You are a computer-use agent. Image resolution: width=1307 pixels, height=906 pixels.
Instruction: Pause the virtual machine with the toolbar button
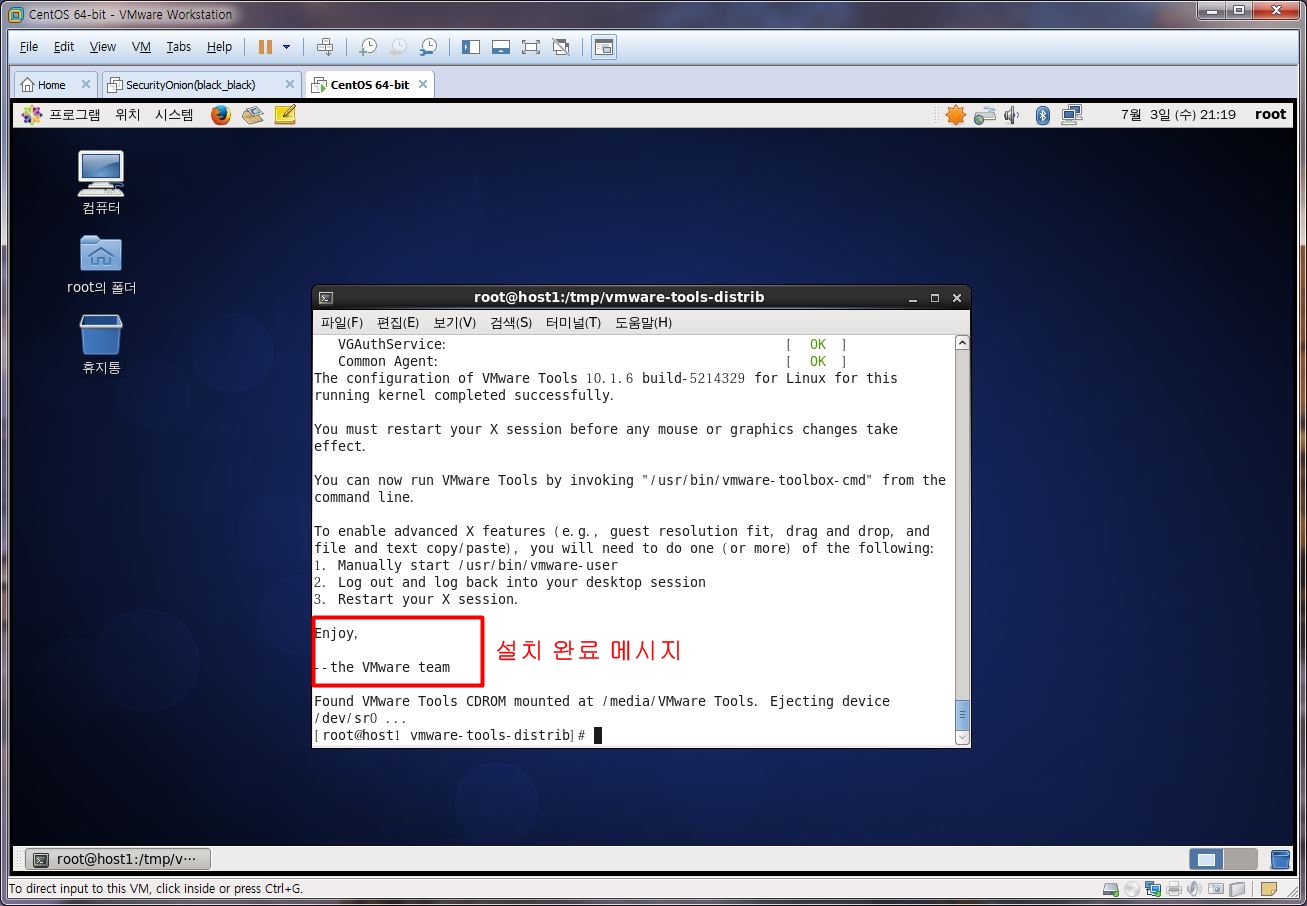pos(265,47)
